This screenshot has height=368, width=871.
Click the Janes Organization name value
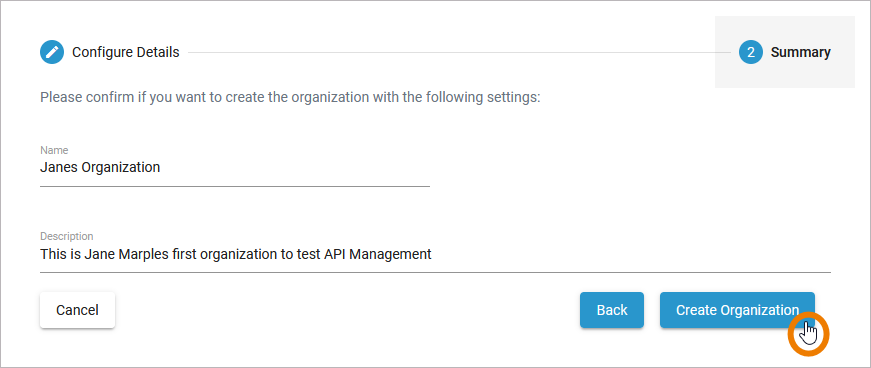100,167
